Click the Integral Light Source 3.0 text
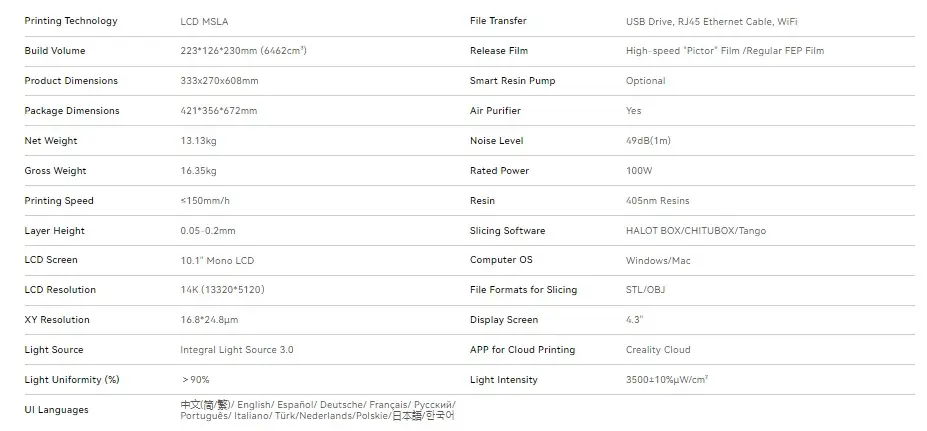 pos(236,349)
